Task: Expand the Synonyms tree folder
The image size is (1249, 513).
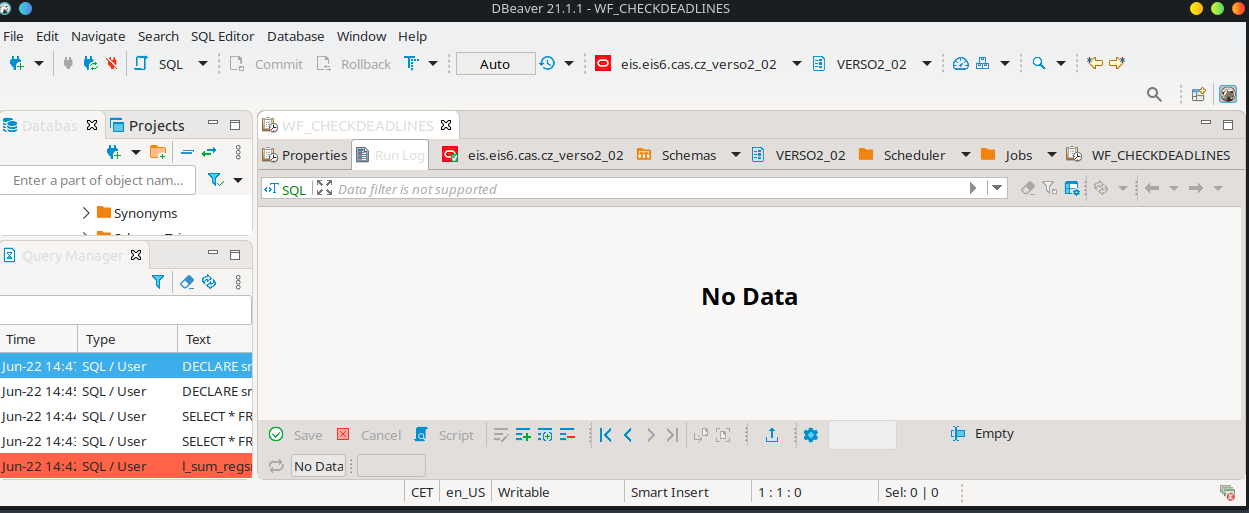Action: 86,213
